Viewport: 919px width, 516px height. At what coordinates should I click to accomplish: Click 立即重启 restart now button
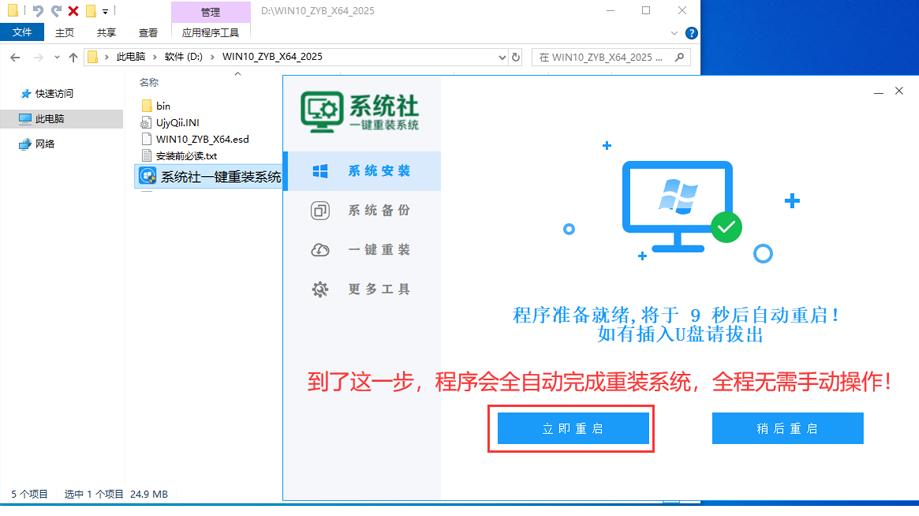572,429
